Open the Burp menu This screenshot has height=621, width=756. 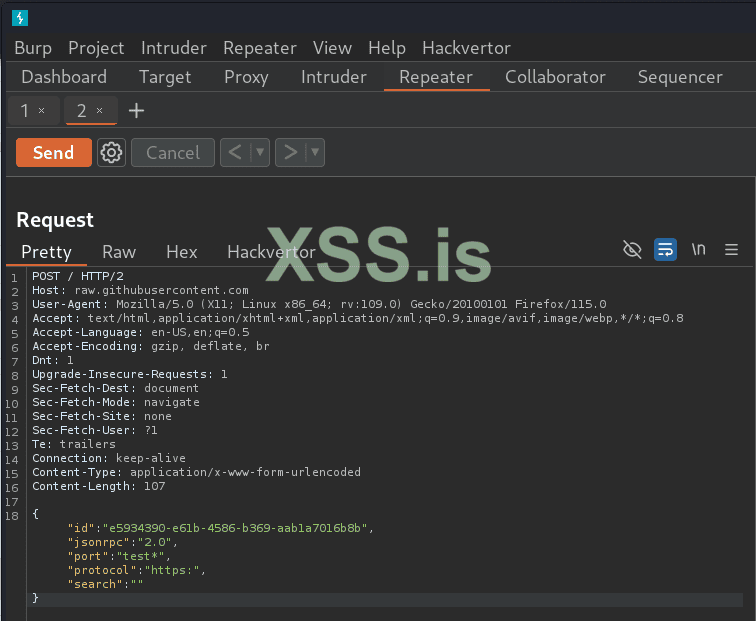pos(33,48)
